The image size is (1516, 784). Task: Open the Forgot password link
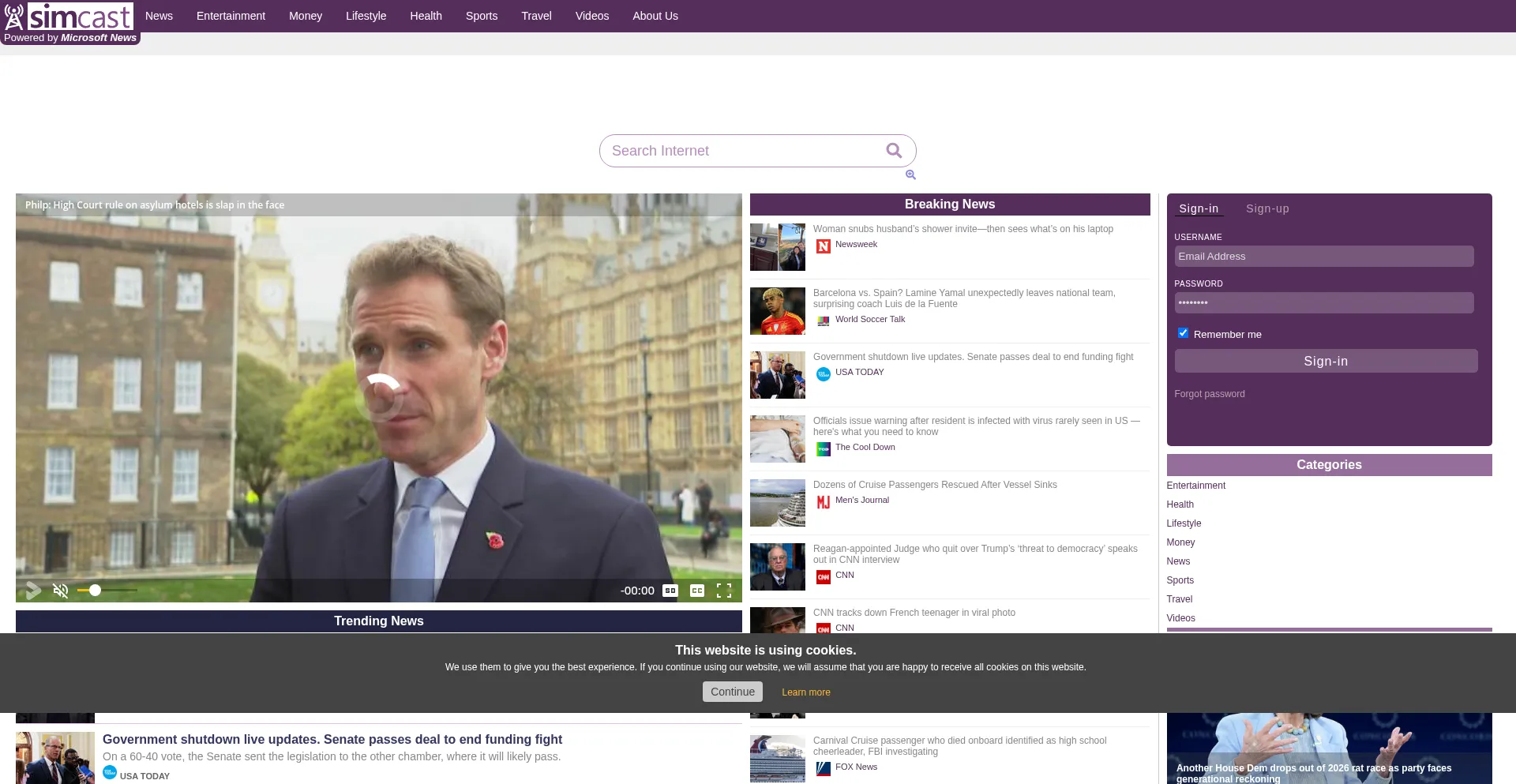[x=1209, y=394]
